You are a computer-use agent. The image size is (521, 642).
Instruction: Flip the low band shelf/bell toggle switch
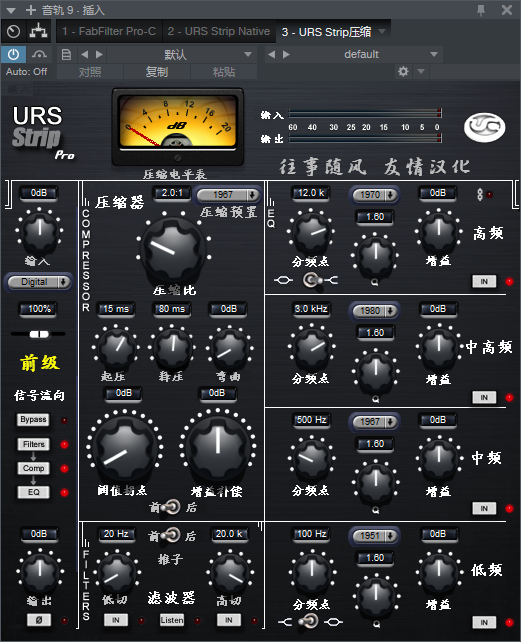click(309, 622)
